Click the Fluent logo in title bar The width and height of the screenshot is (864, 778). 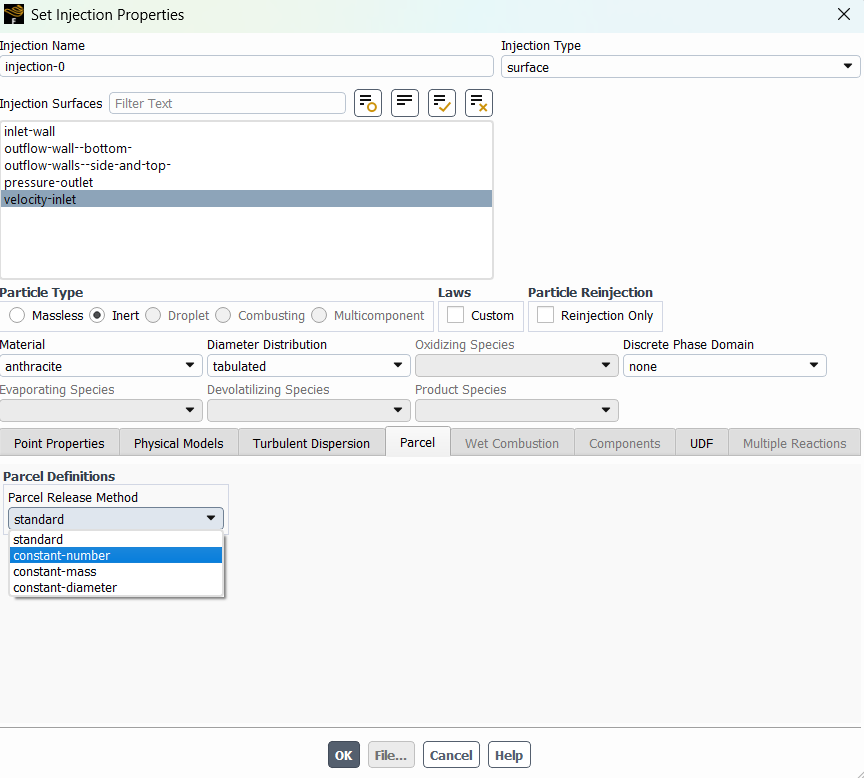pyautogui.click(x=14, y=15)
